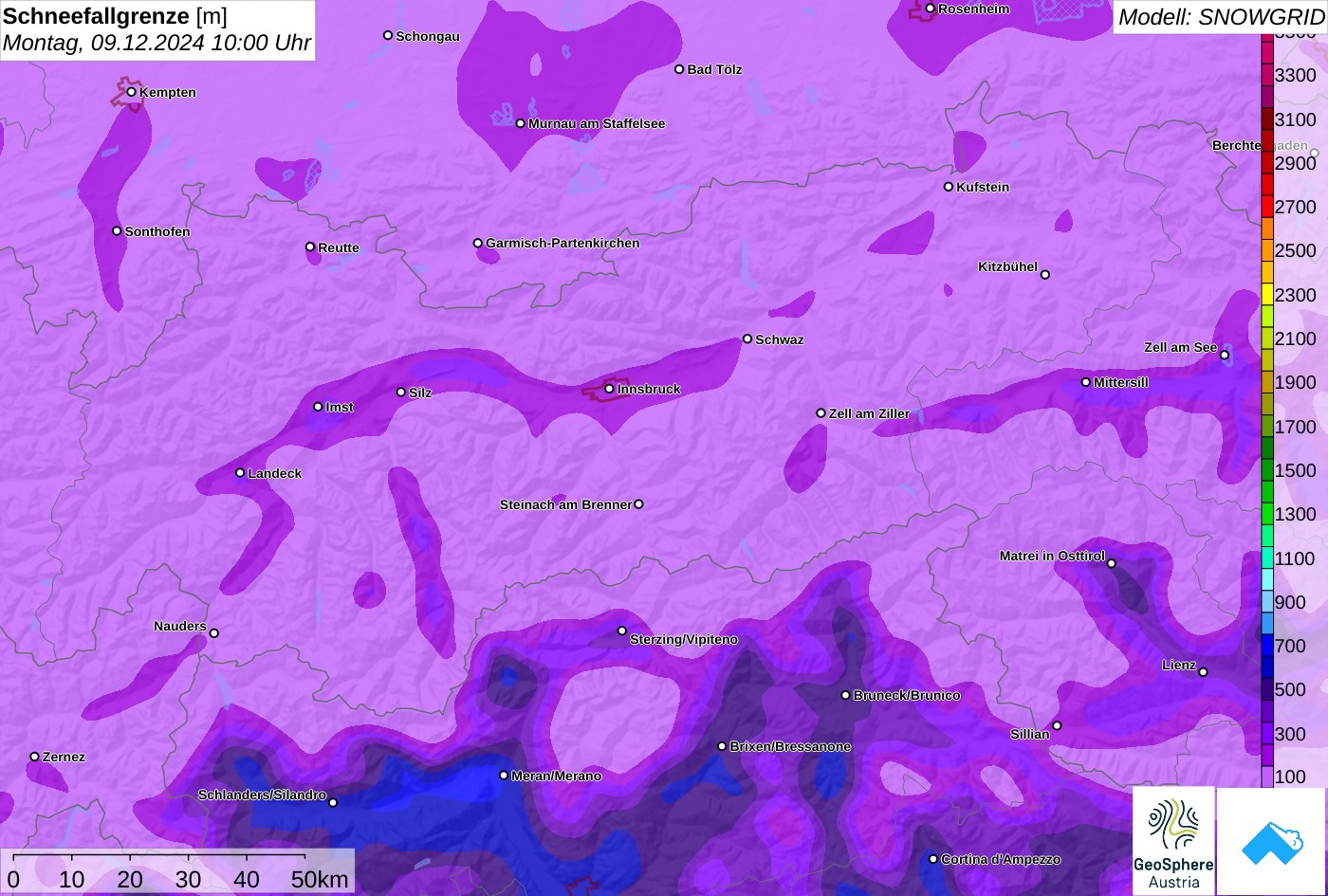The width and height of the screenshot is (1328, 896).
Task: Click the Steinach am Brenner label
Action: click(565, 504)
